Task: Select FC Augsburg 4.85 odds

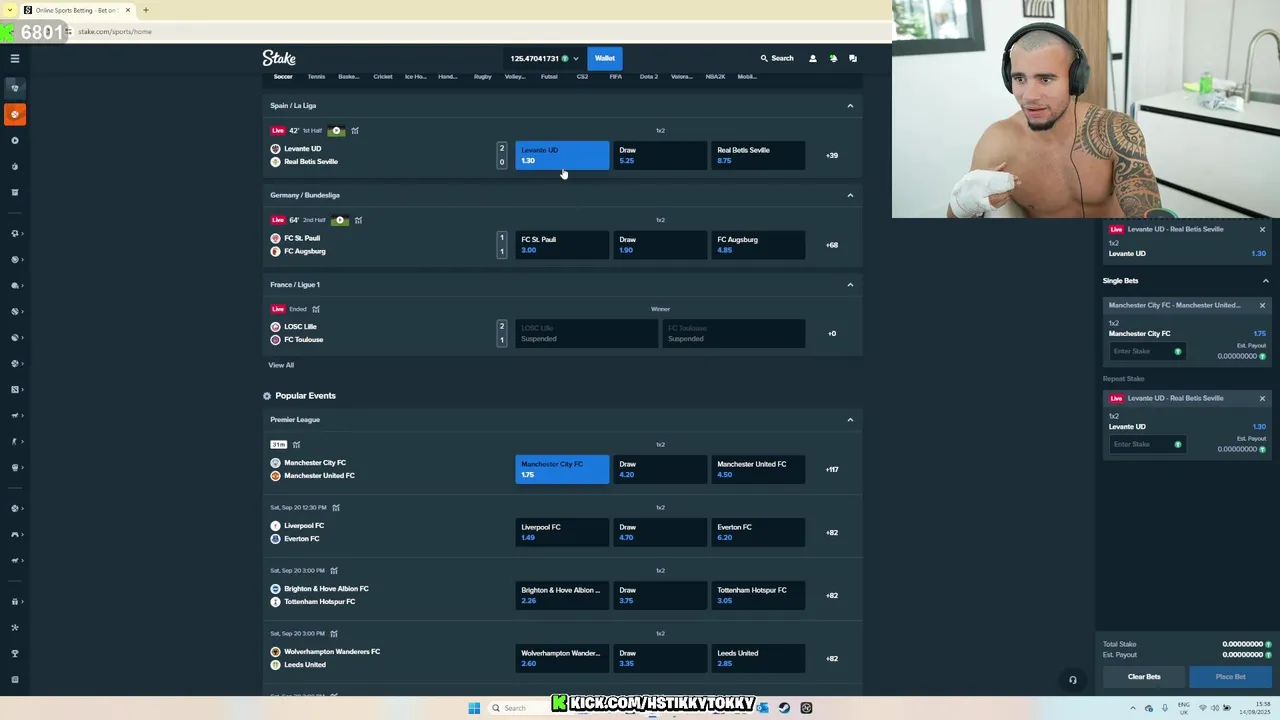Action: (x=758, y=245)
